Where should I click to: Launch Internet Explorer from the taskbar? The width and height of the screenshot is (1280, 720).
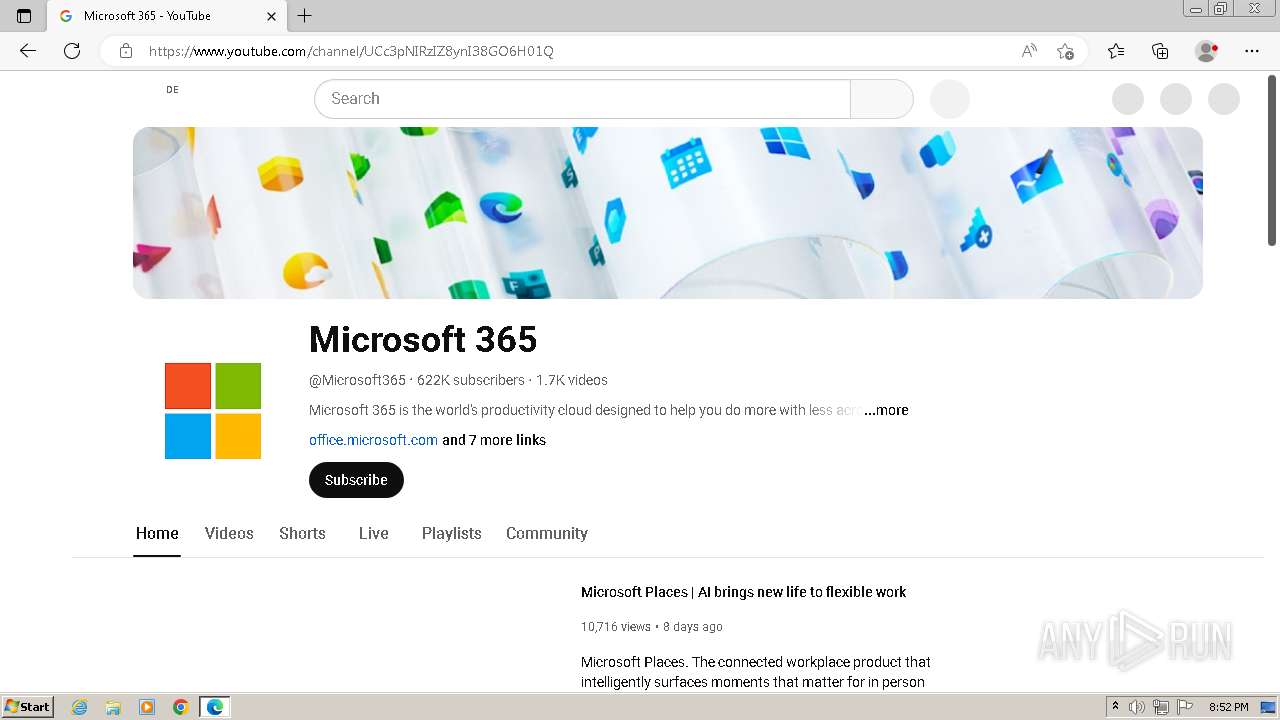[x=80, y=707]
